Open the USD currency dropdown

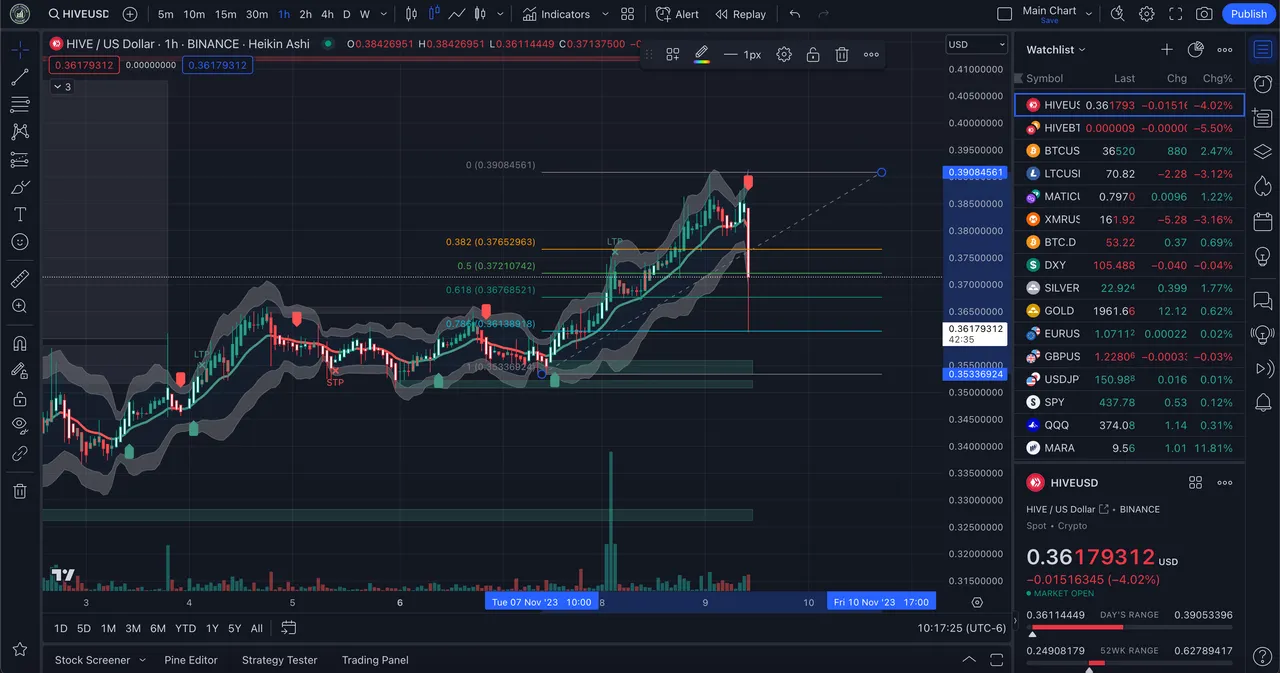[977, 44]
